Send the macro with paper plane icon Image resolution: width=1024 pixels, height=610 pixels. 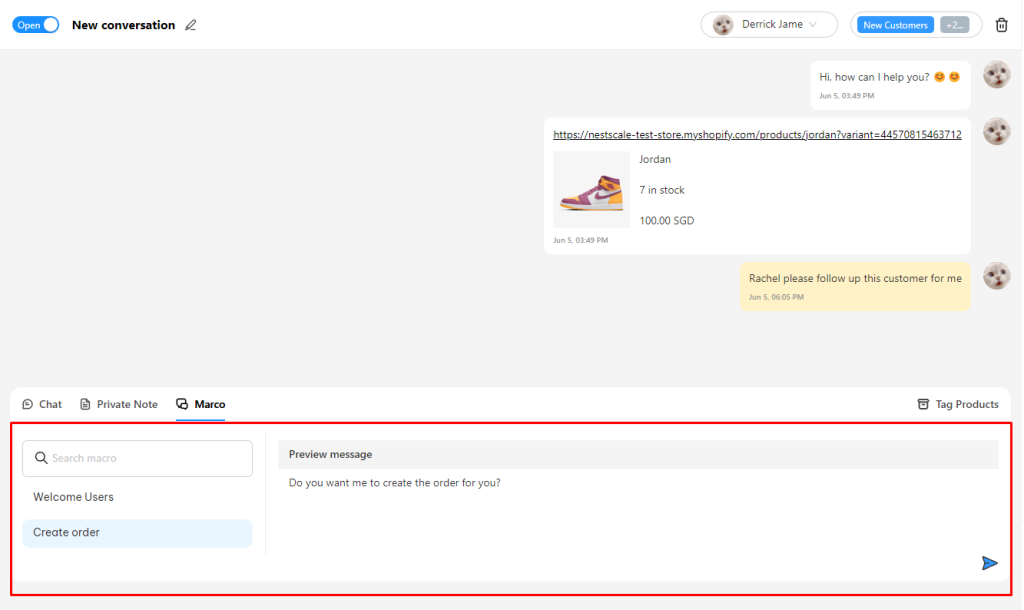(x=989, y=563)
